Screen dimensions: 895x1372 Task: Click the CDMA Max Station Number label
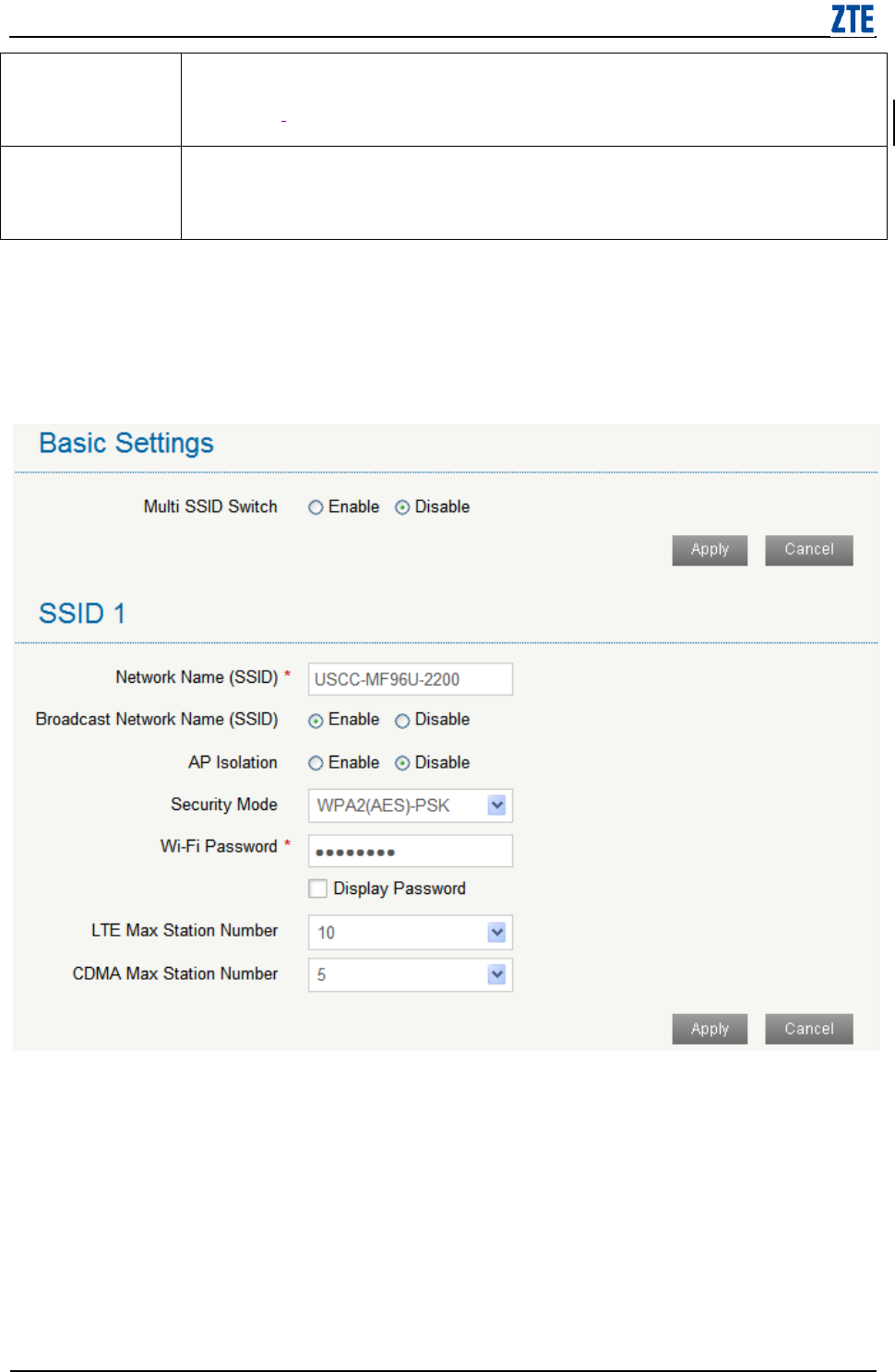click(175, 973)
